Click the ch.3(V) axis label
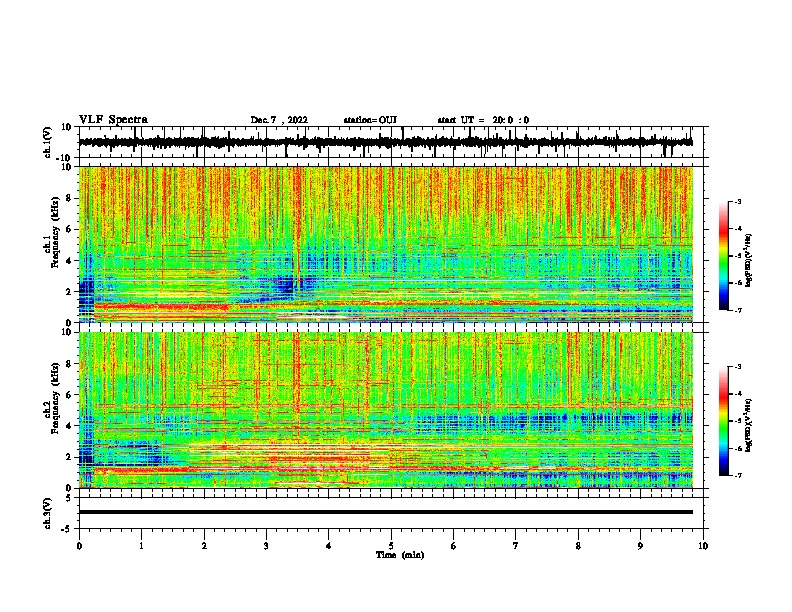This screenshot has height=612, width=792. (48, 513)
